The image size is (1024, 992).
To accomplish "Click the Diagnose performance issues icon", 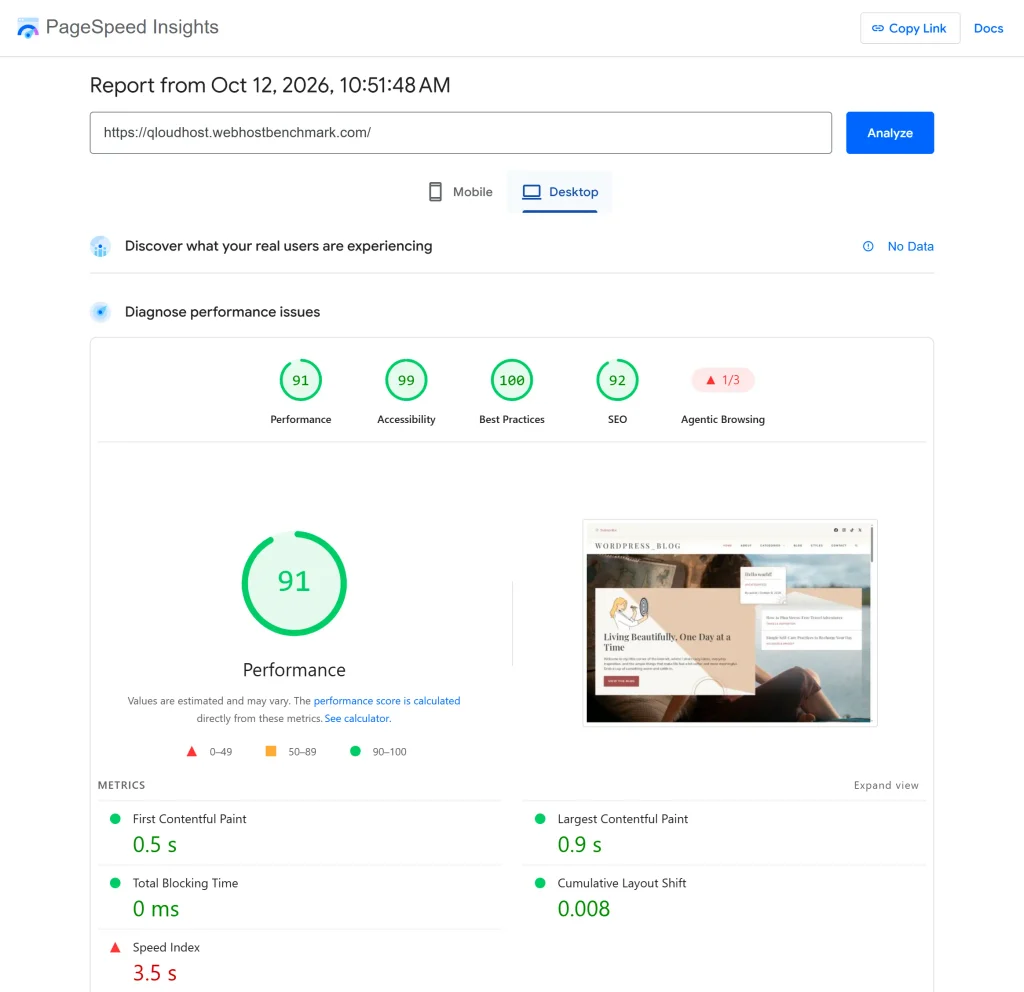I will [x=100, y=312].
